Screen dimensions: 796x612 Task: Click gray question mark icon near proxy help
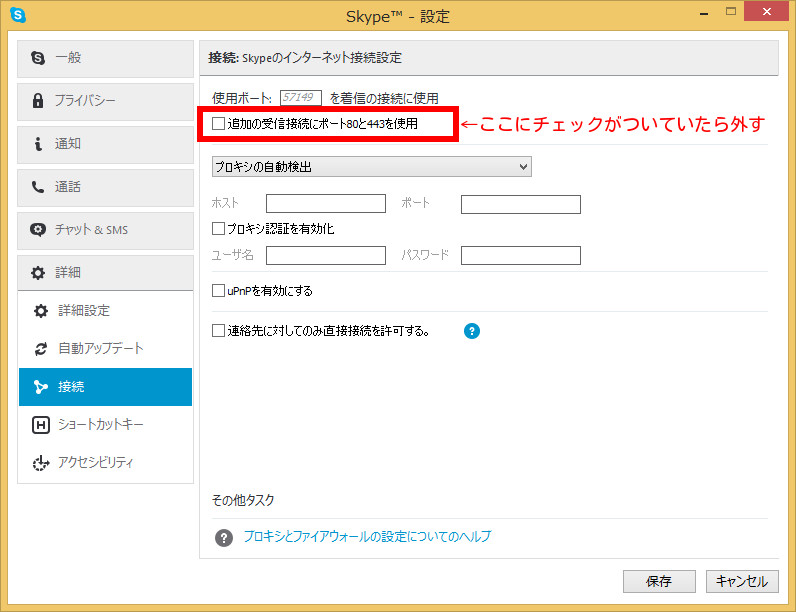point(224,537)
